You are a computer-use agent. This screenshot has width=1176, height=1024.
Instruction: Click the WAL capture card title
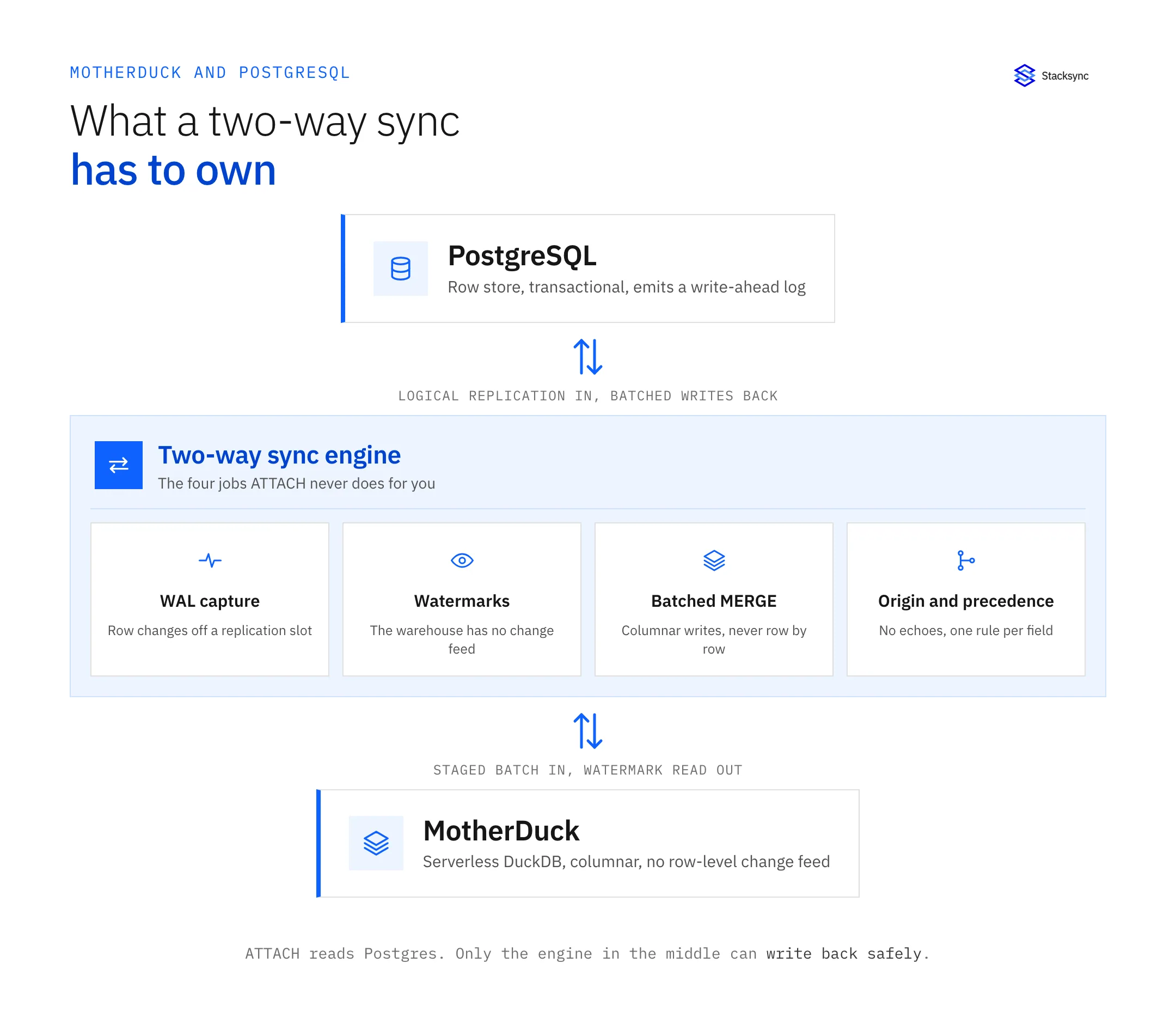point(210,601)
